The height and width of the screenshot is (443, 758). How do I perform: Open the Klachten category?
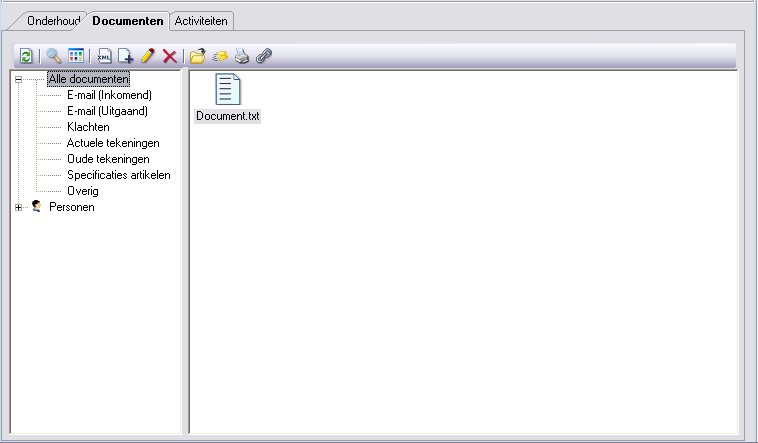(x=88, y=127)
